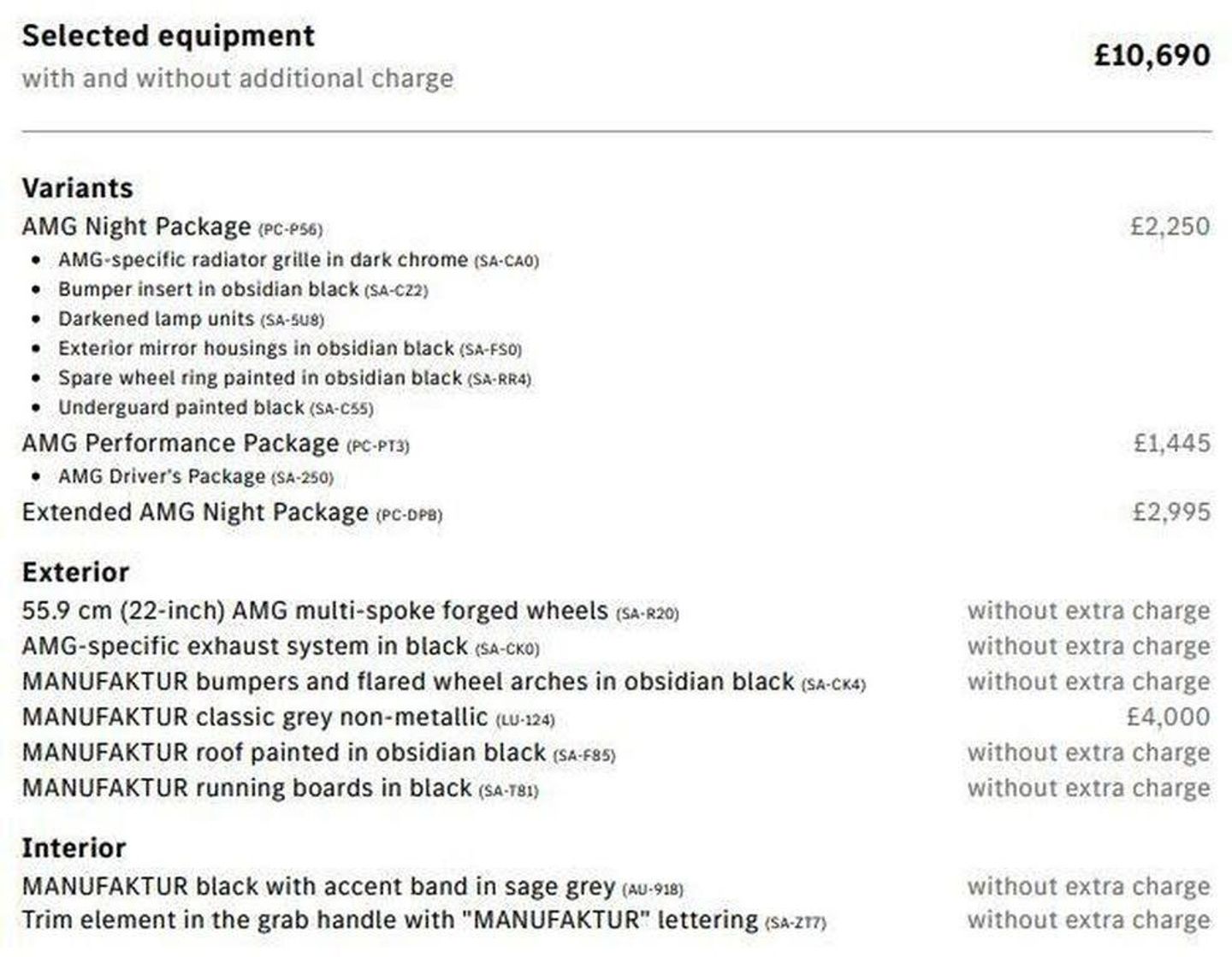Select 22-inch AMG multi-spoke forged wheels

(x=315, y=611)
